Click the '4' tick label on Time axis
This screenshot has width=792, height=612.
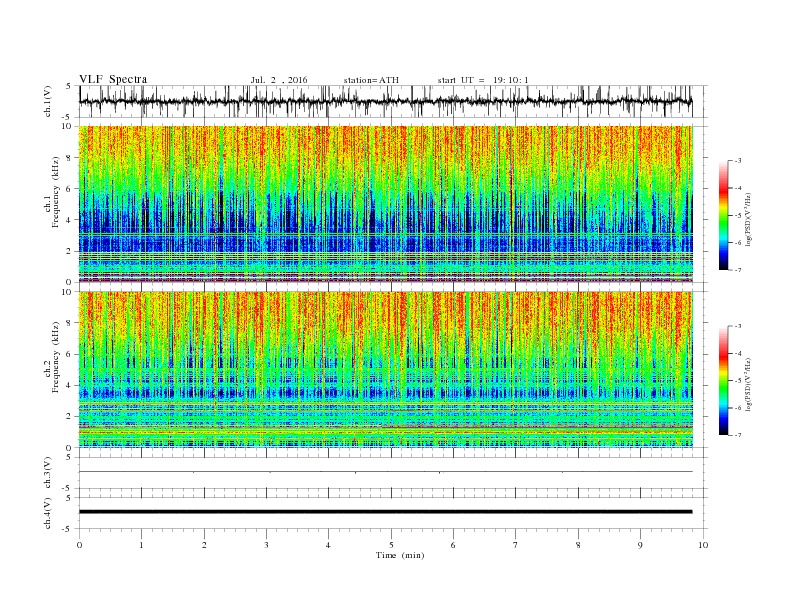pyautogui.click(x=329, y=545)
